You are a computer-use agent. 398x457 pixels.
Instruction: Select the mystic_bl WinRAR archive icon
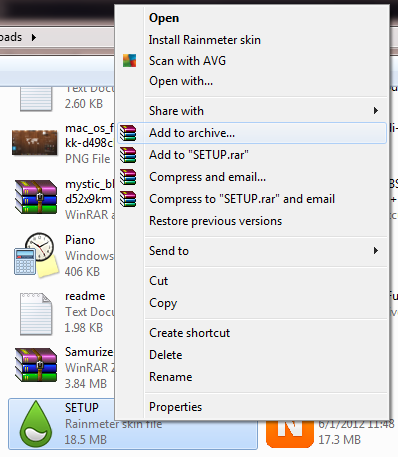[36, 197]
